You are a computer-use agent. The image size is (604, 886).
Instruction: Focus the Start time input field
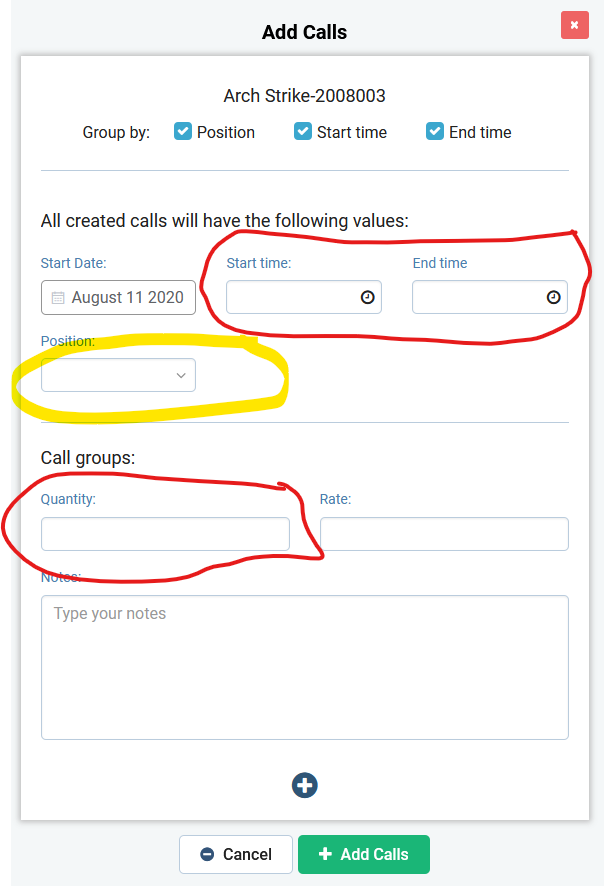(292, 297)
